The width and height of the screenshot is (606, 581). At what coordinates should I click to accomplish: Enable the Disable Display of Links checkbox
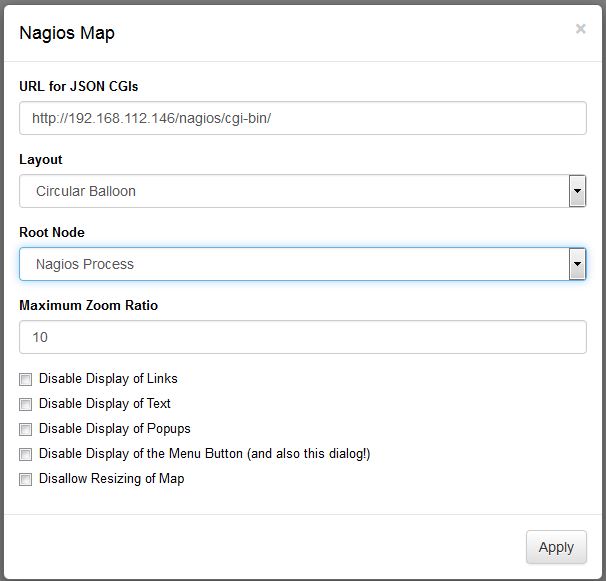tap(26, 379)
